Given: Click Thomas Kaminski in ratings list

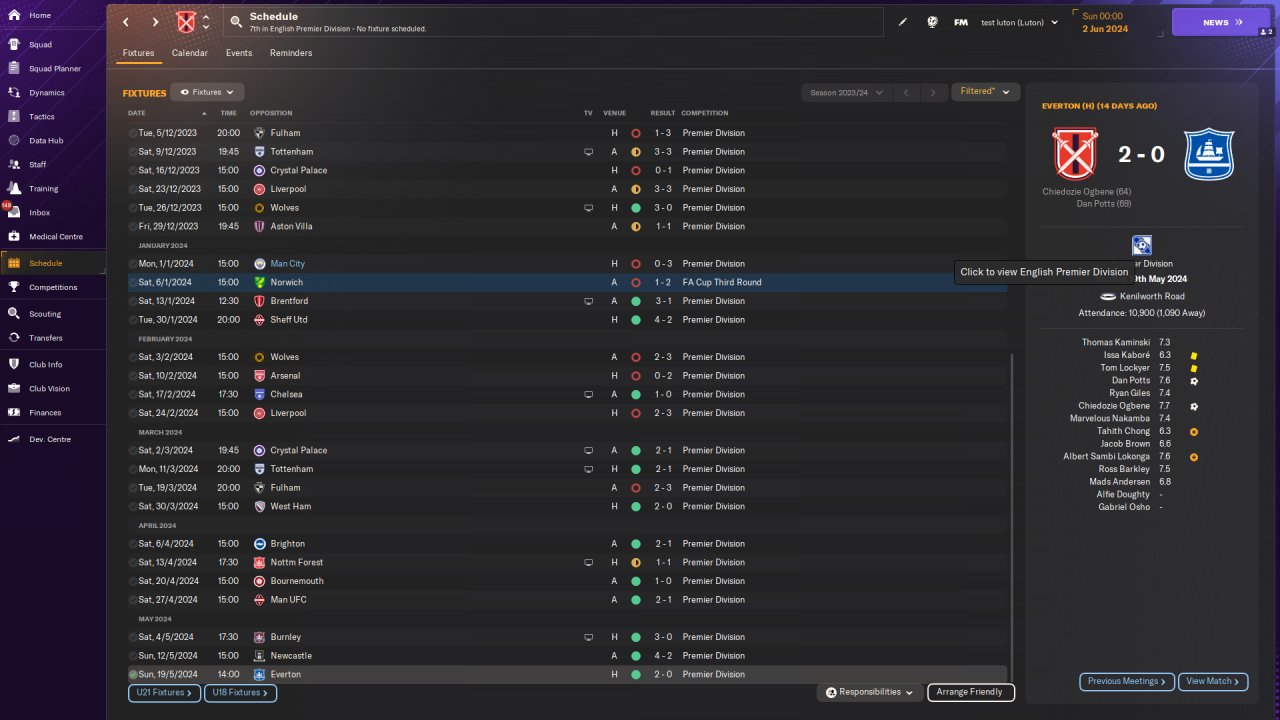Looking at the screenshot, I should 1116,342.
